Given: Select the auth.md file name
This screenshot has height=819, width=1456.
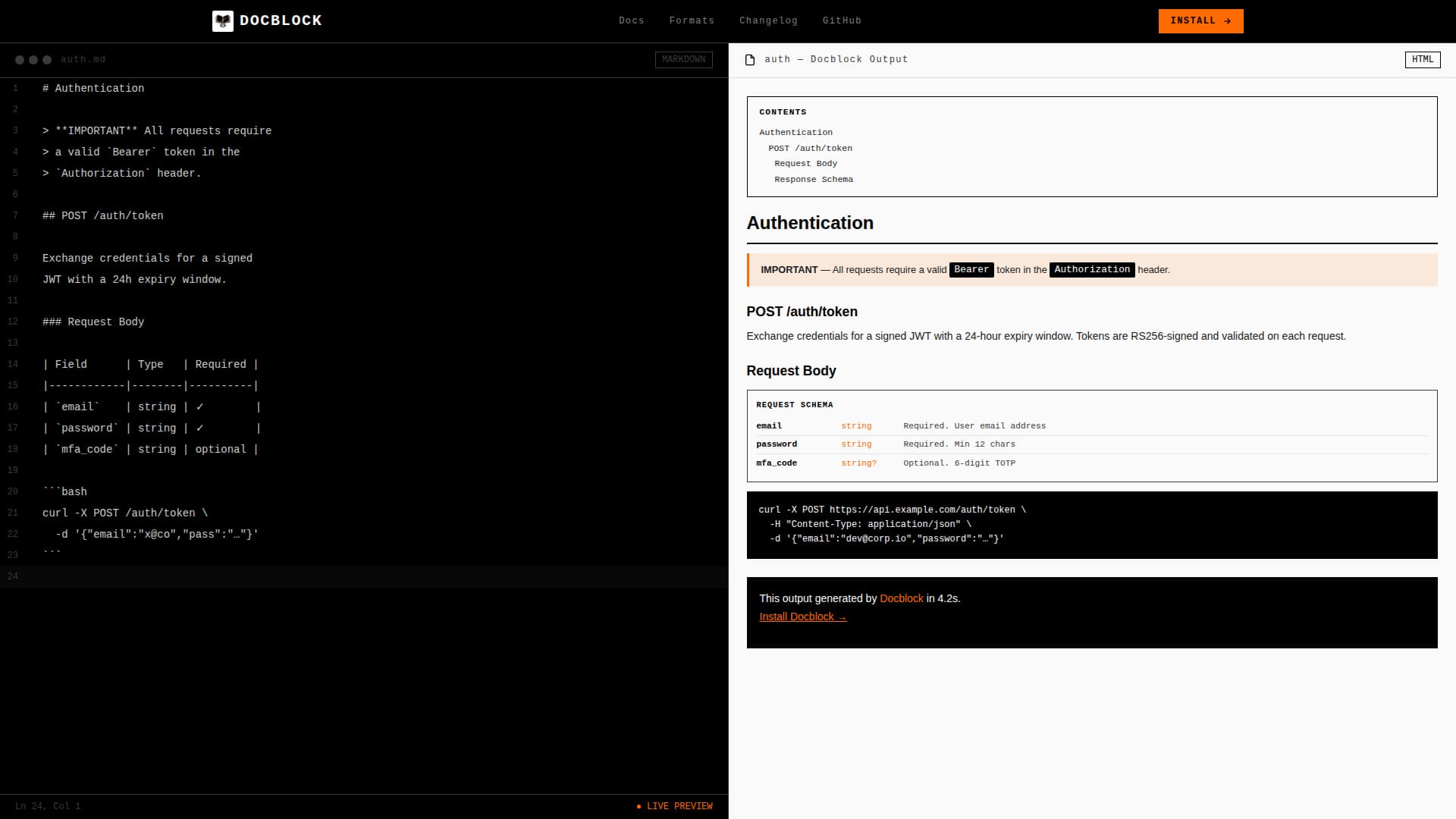Looking at the screenshot, I should (x=83, y=59).
